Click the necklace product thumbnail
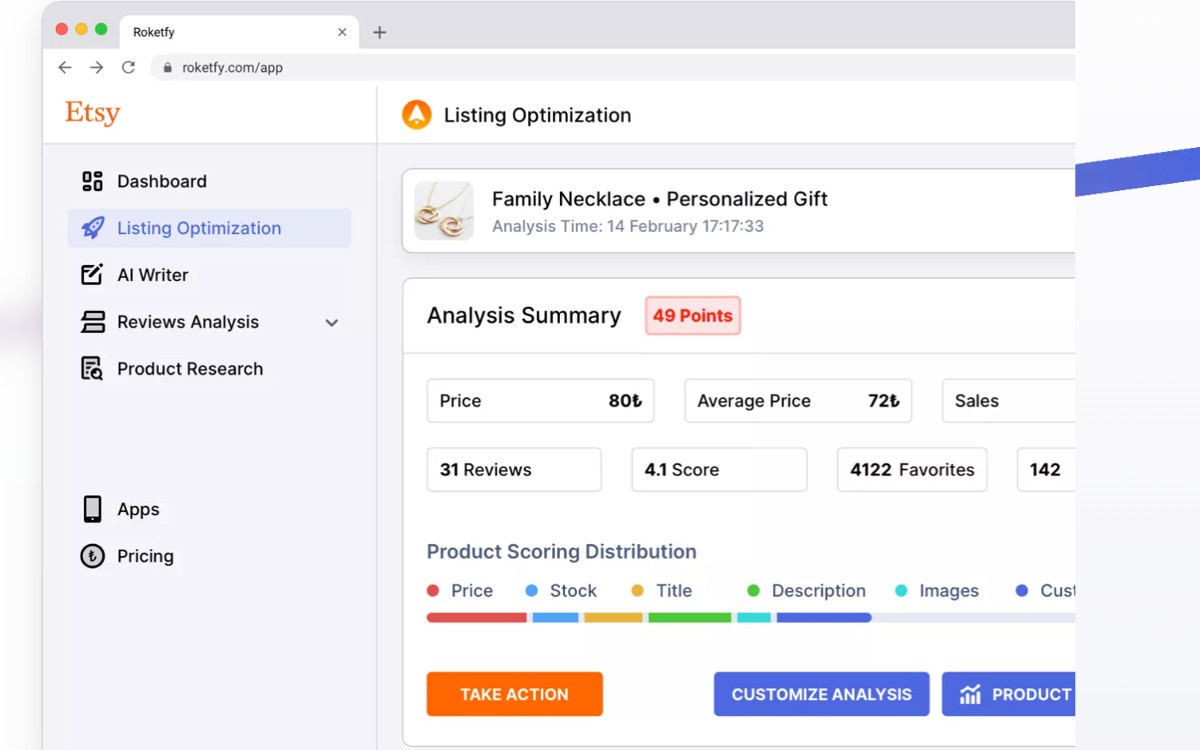 (444, 211)
